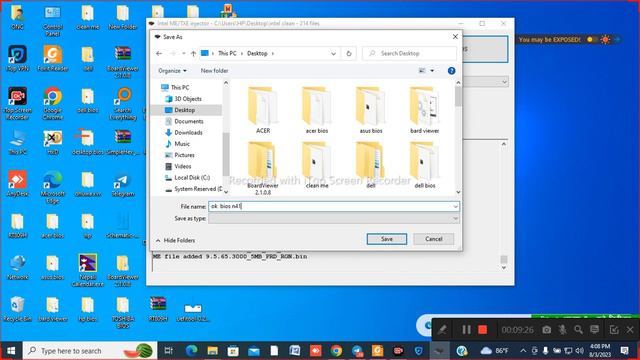Open Google Chrome desktop shortcut
The width and height of the screenshot is (640, 360).
(53, 103)
